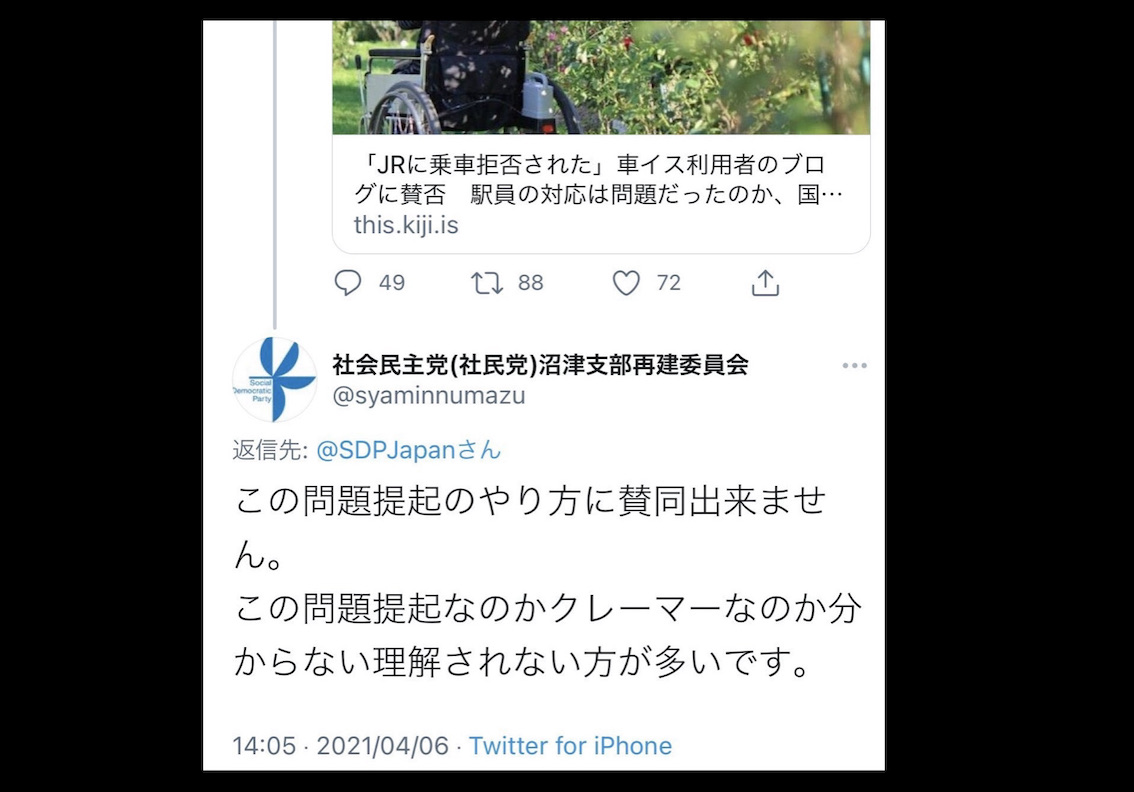Click the 14:05 · 2021/04/06 timestamp
The image size is (1134, 792).
pos(341,746)
